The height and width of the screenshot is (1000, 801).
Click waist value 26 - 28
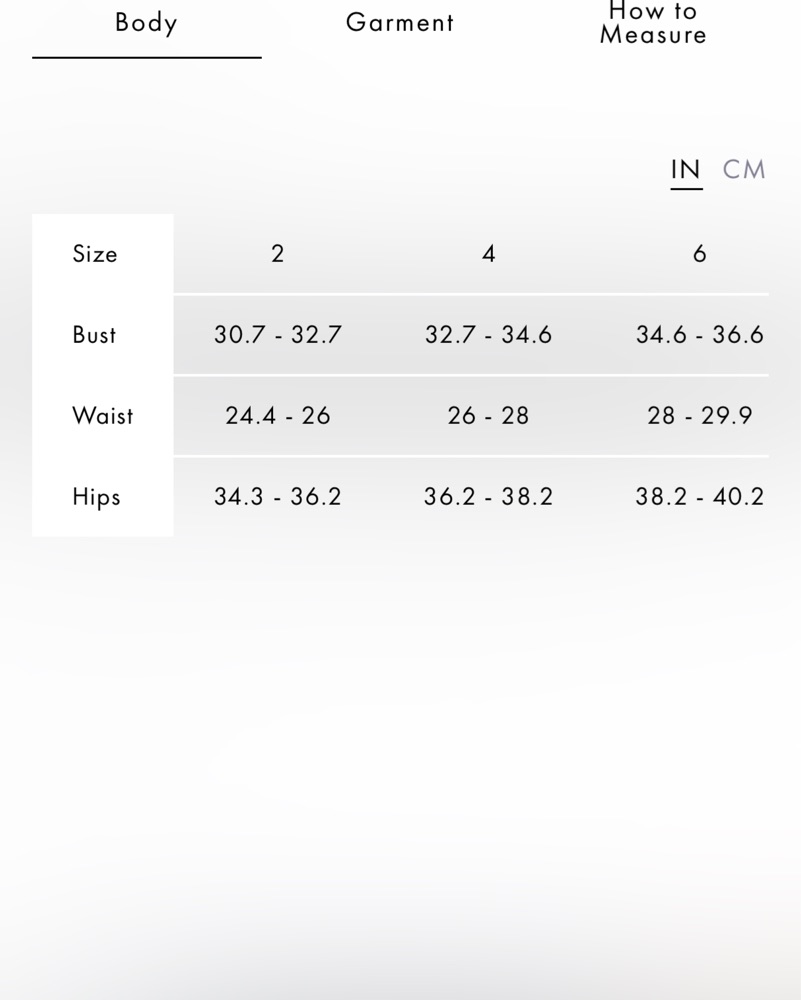click(x=489, y=416)
